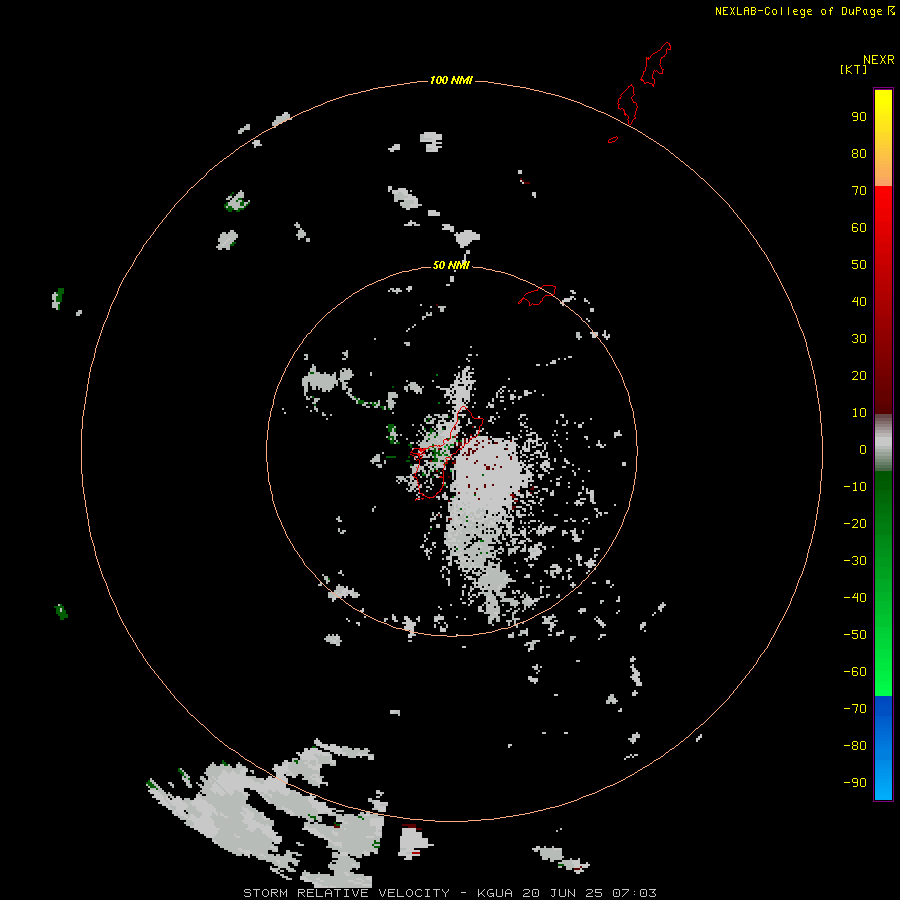Click the -50 value on velocity scale

(x=855, y=635)
